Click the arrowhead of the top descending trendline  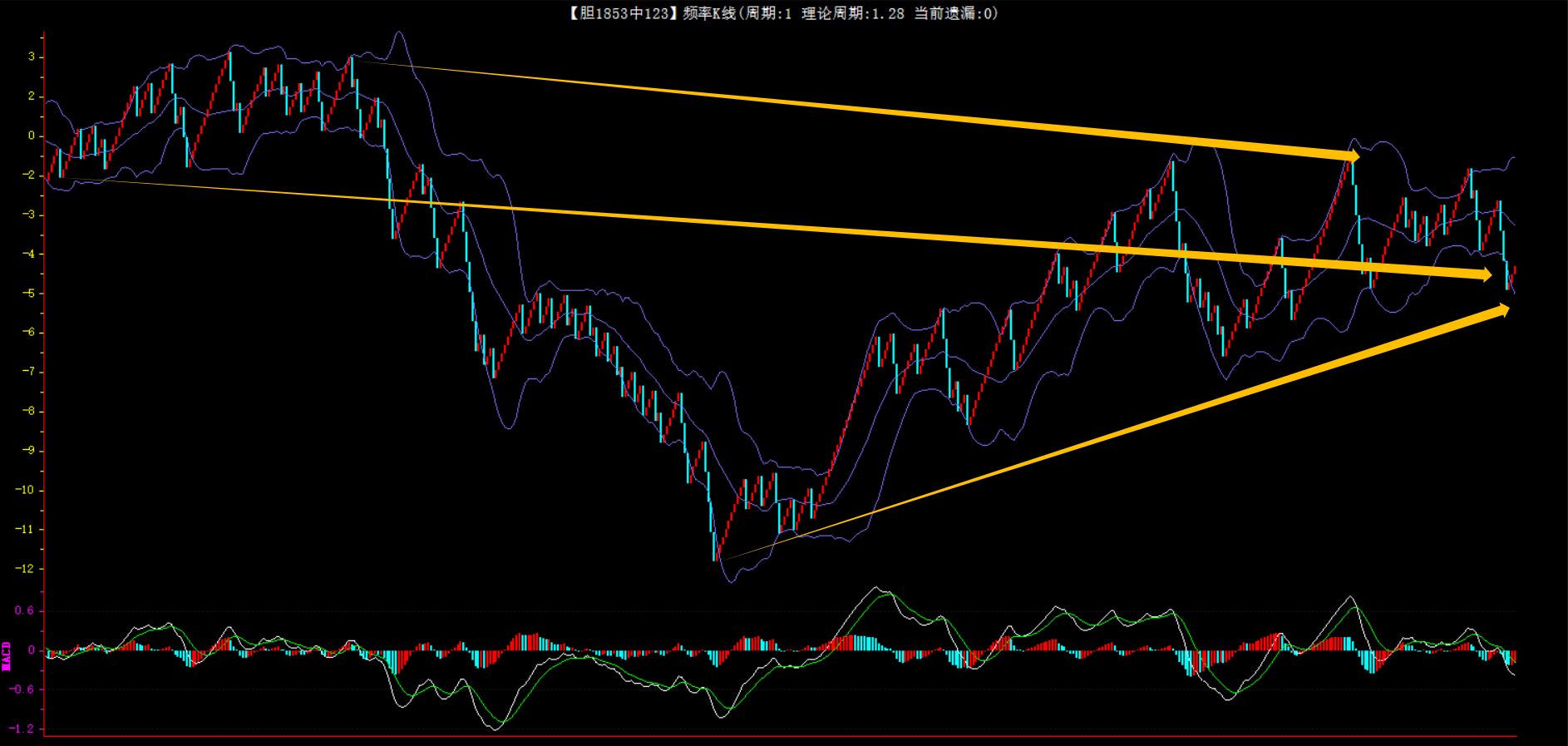pyautogui.click(x=1354, y=156)
